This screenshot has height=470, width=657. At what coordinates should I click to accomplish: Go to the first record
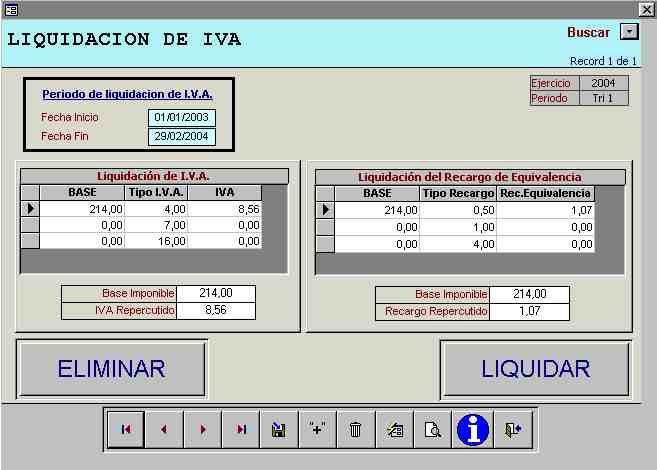point(126,429)
